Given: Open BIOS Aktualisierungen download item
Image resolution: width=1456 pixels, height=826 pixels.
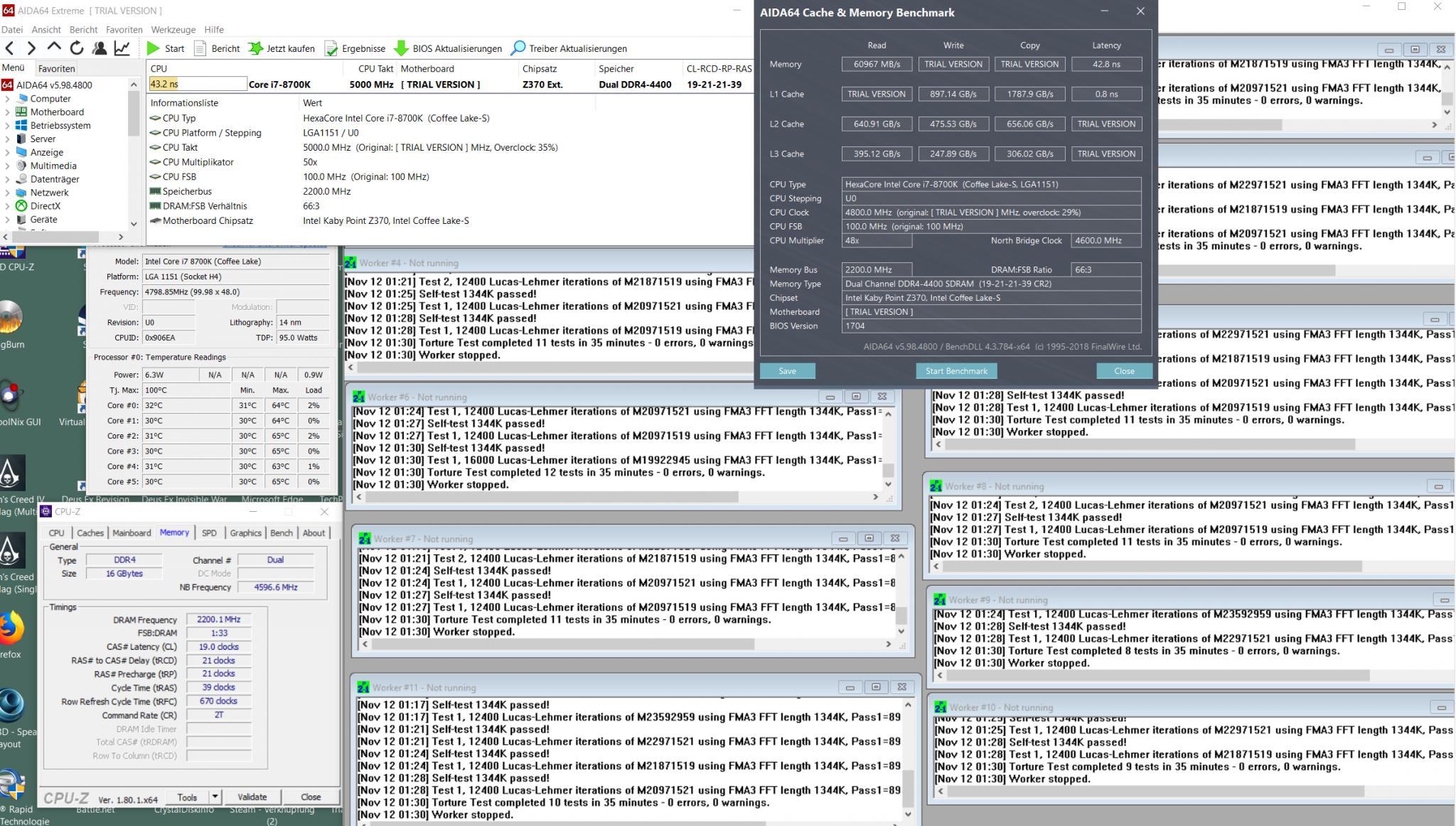Looking at the screenshot, I should click(x=448, y=48).
